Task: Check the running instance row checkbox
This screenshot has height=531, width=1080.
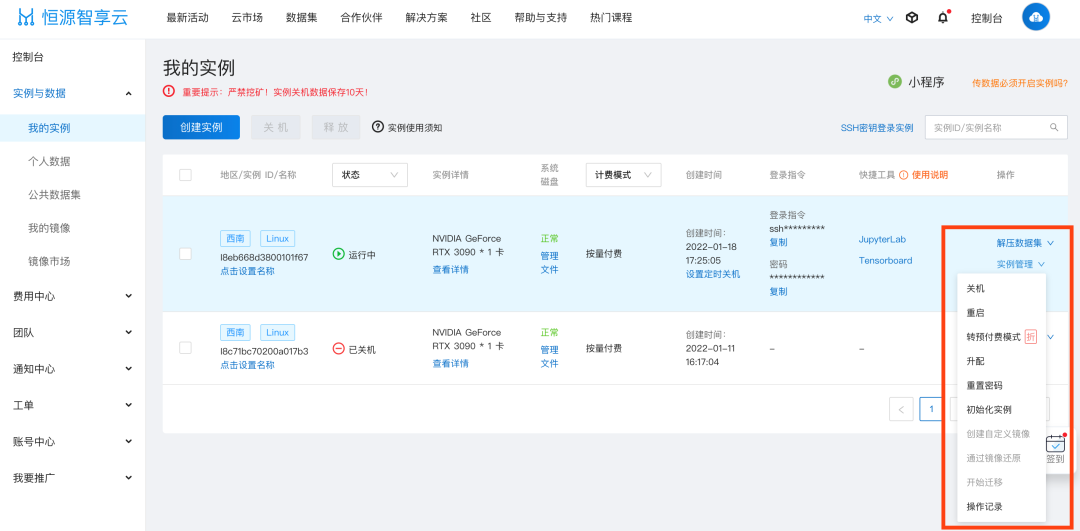Action: (x=185, y=254)
